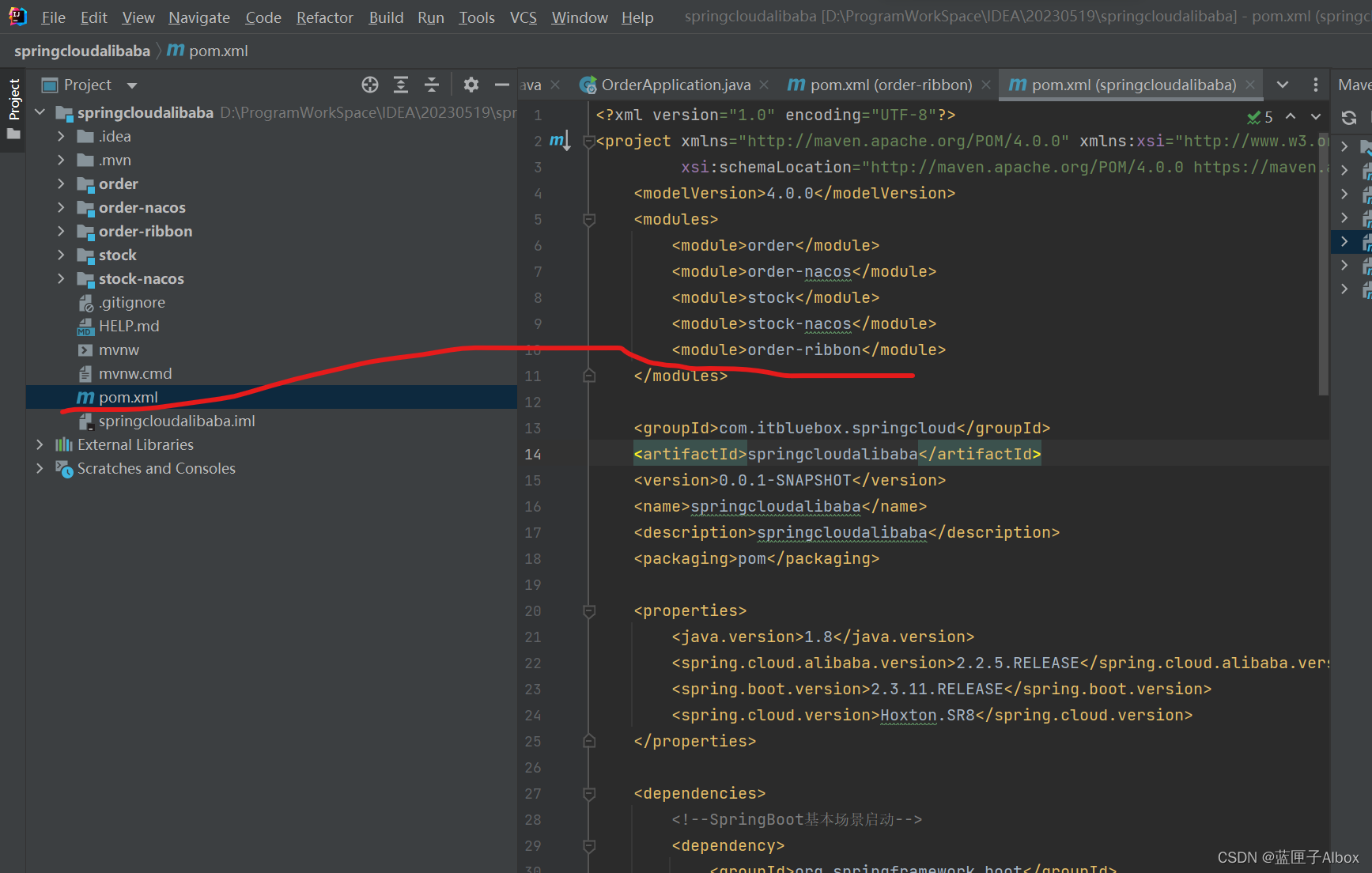Expand External Libraries node
This screenshot has width=1372, height=873.
(40, 444)
